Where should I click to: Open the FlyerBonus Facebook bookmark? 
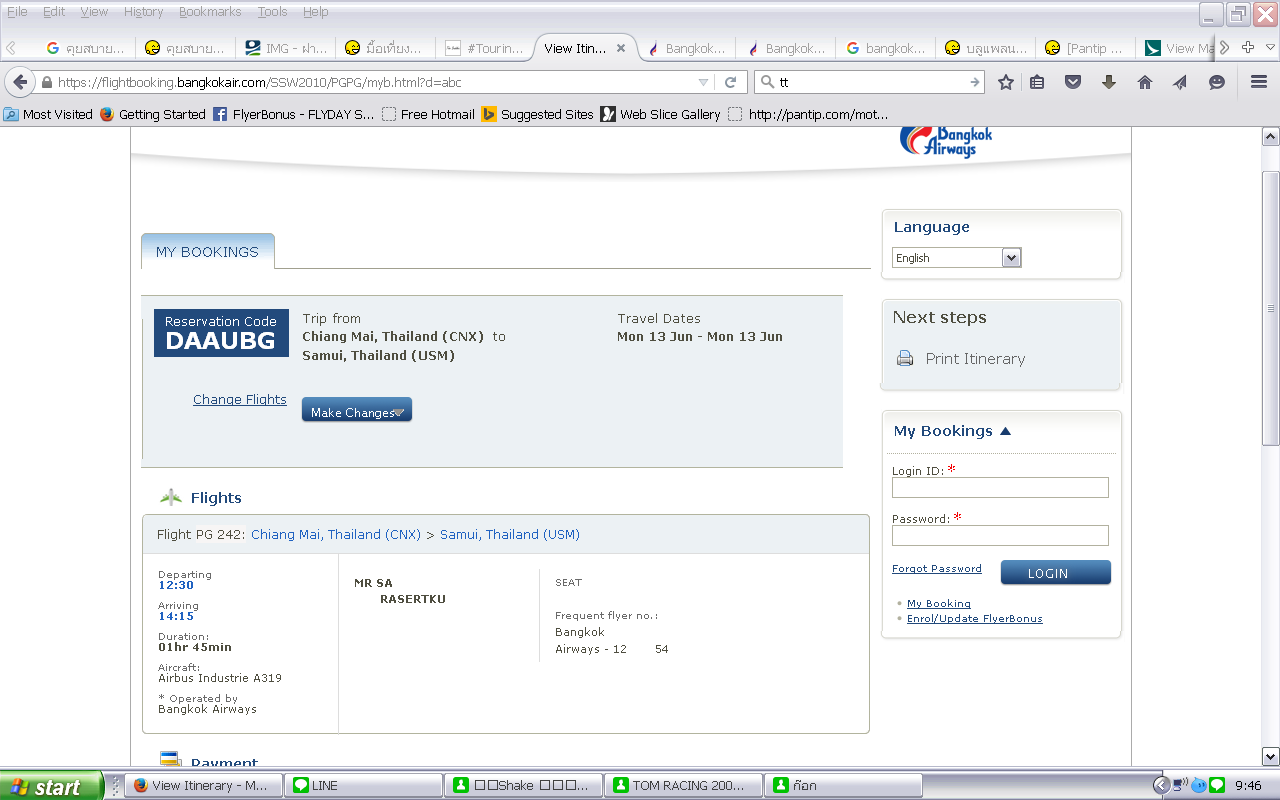pos(294,114)
